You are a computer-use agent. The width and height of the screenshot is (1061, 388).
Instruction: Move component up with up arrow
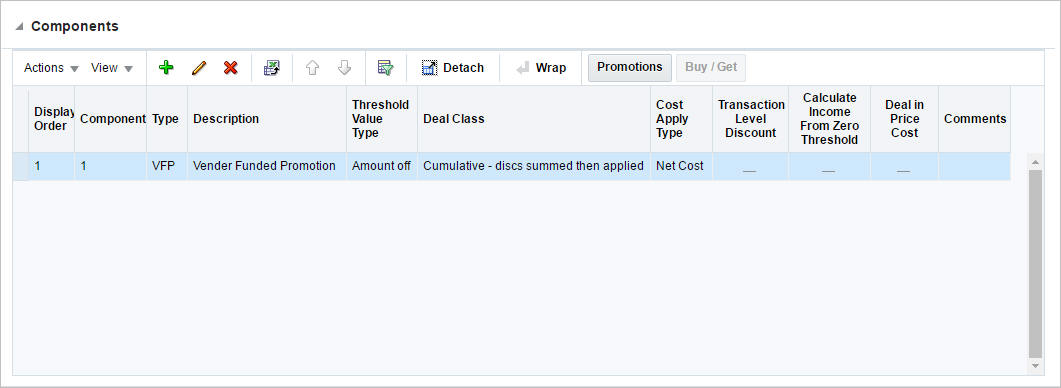(x=312, y=68)
